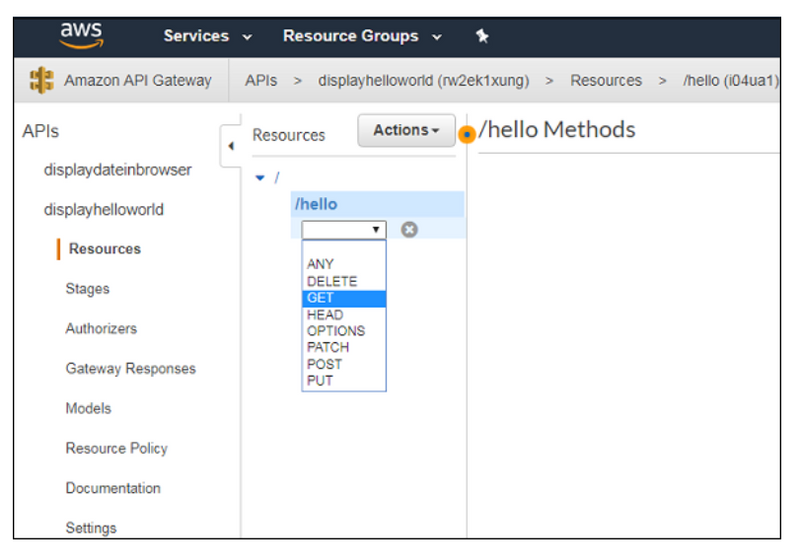Screen dimensions: 800x557
Task: Open the displaydateinbrowser API
Action: [118, 170]
